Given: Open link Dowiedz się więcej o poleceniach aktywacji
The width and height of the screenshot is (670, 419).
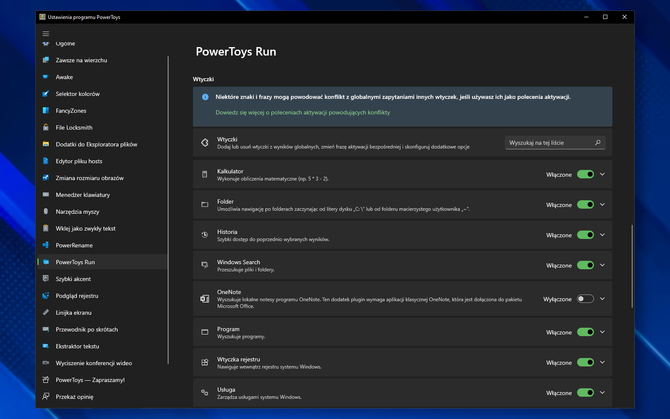Looking at the screenshot, I should pos(303,112).
